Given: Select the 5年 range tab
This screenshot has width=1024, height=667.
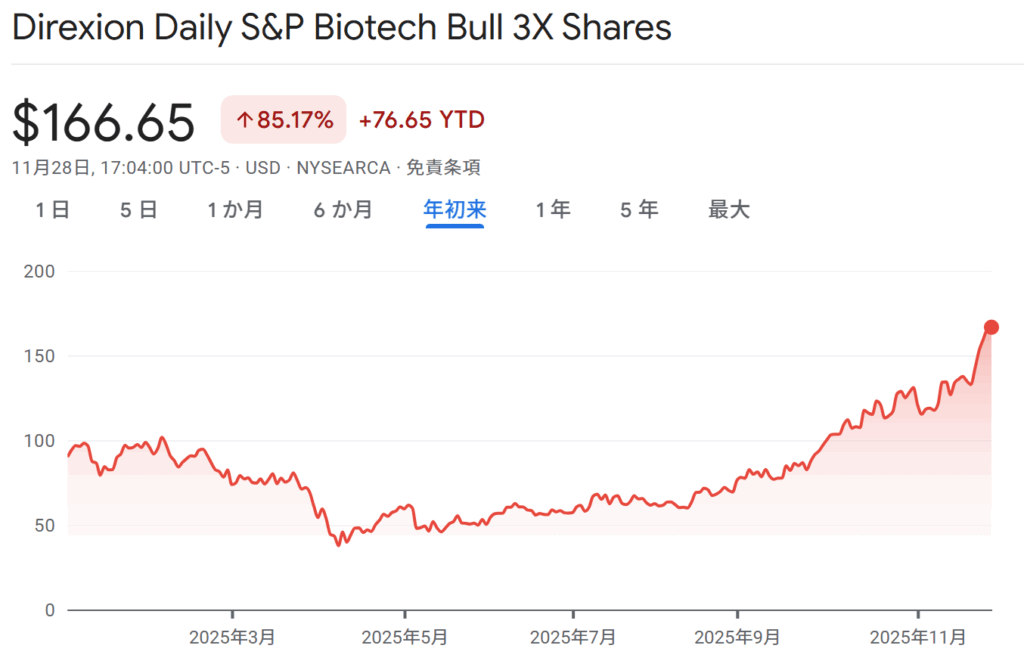Looking at the screenshot, I should point(639,210).
